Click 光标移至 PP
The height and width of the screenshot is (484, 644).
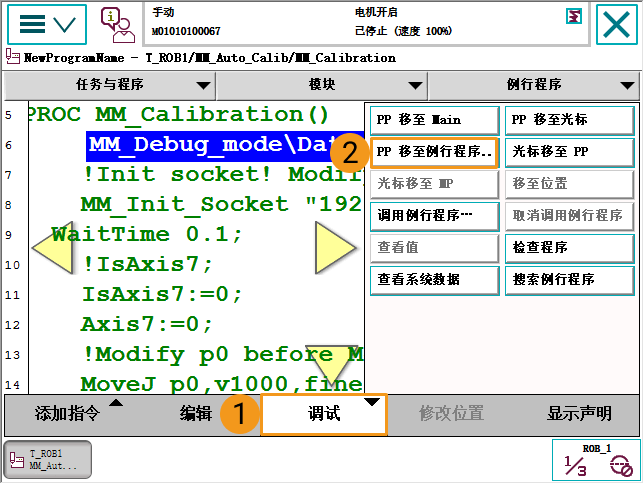pos(570,152)
